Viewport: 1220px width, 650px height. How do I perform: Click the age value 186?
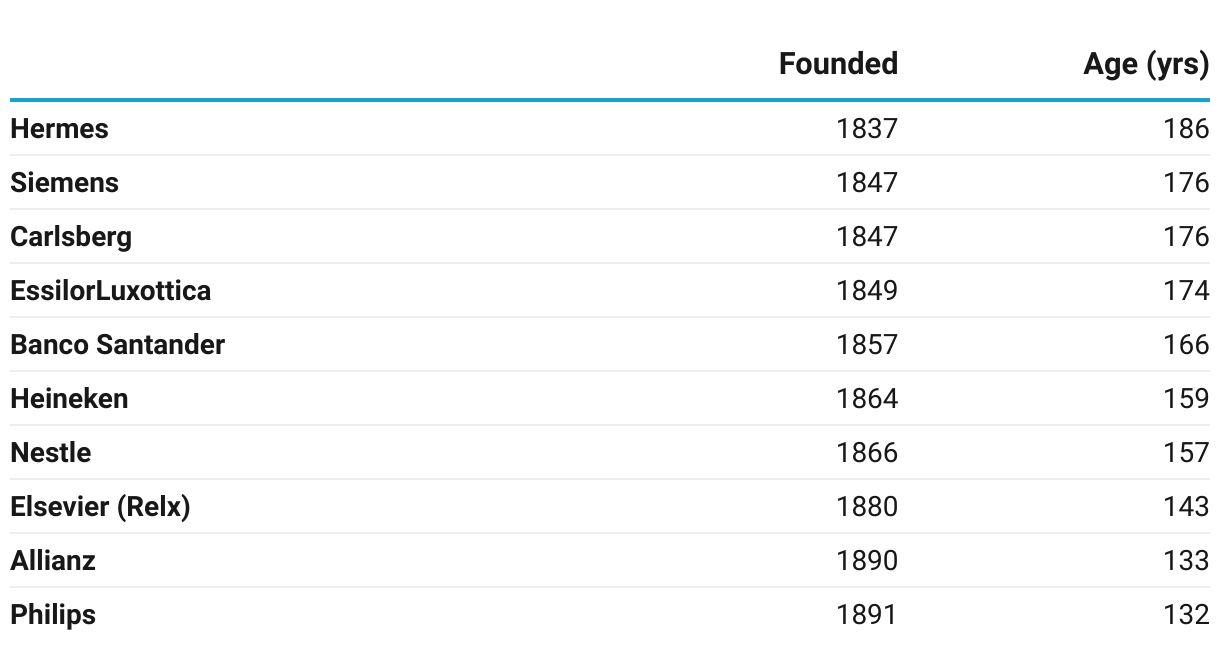point(1186,129)
